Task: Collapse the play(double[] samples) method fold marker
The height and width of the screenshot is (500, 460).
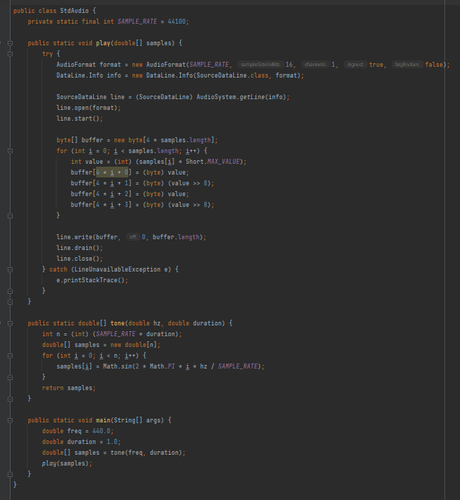Action: pyautogui.click(x=10, y=43)
